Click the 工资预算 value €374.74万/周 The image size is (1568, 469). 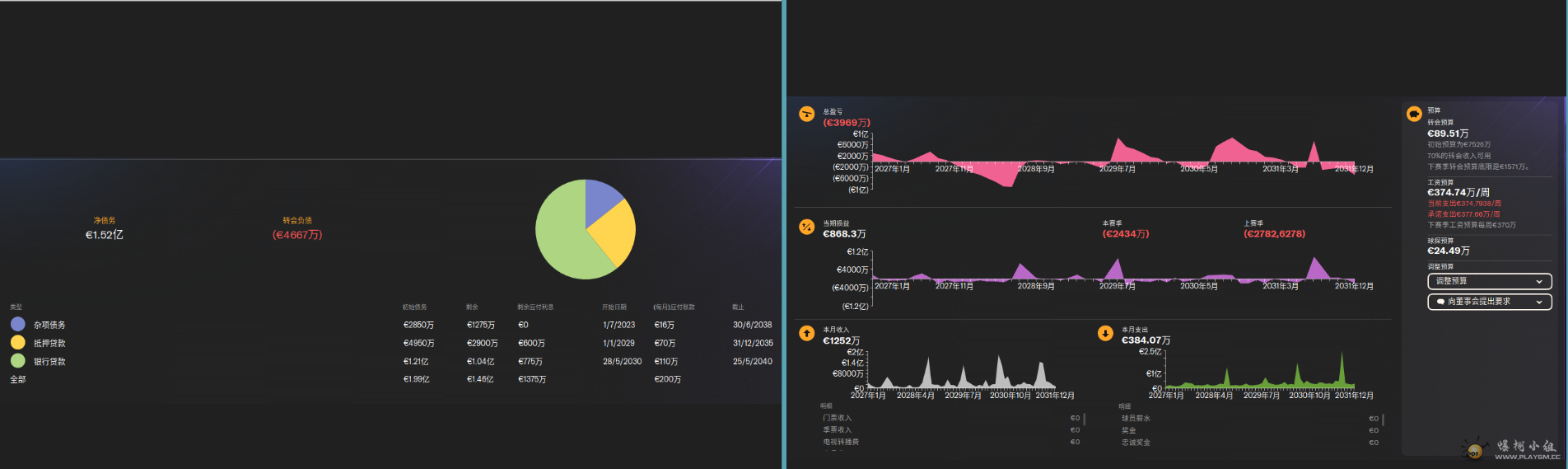tap(1458, 192)
